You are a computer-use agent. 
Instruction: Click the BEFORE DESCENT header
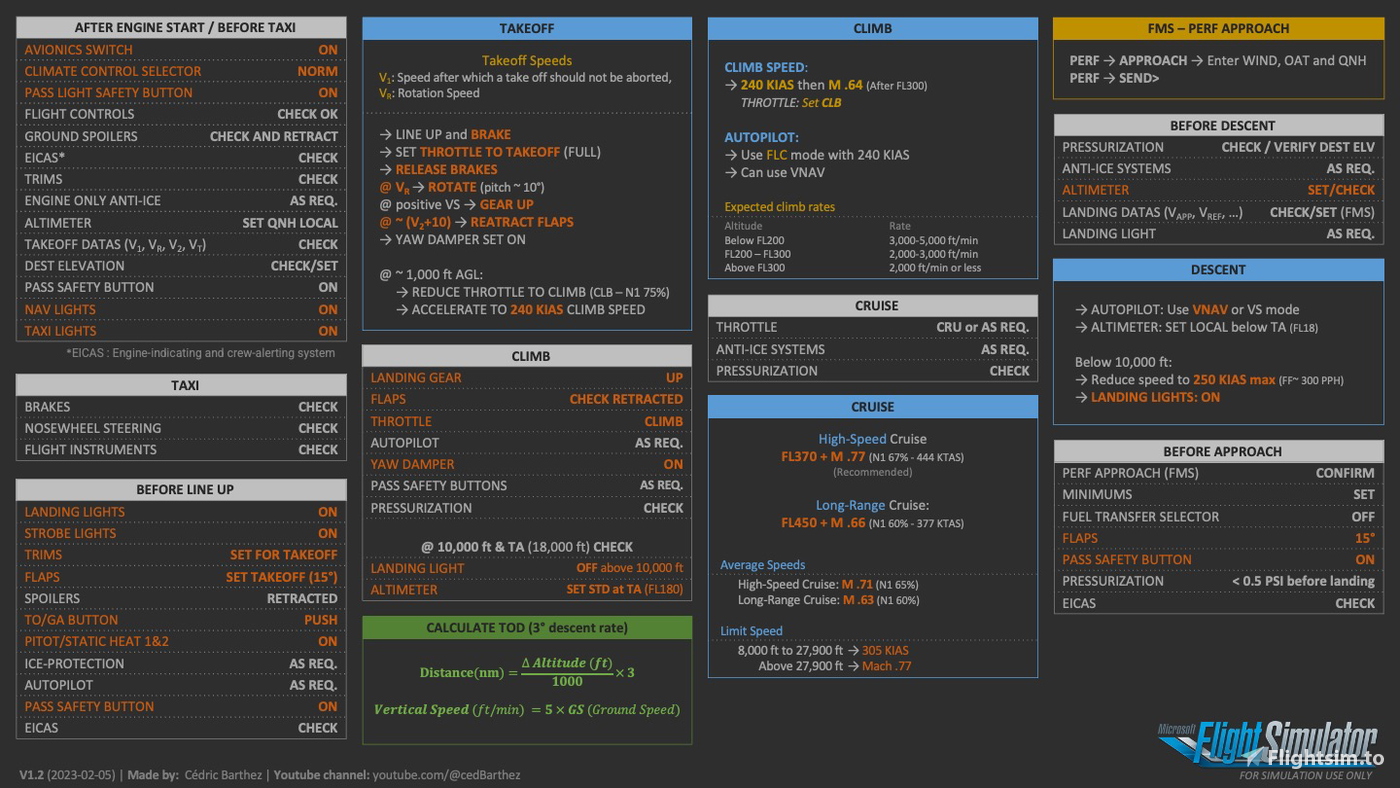tap(1222, 126)
